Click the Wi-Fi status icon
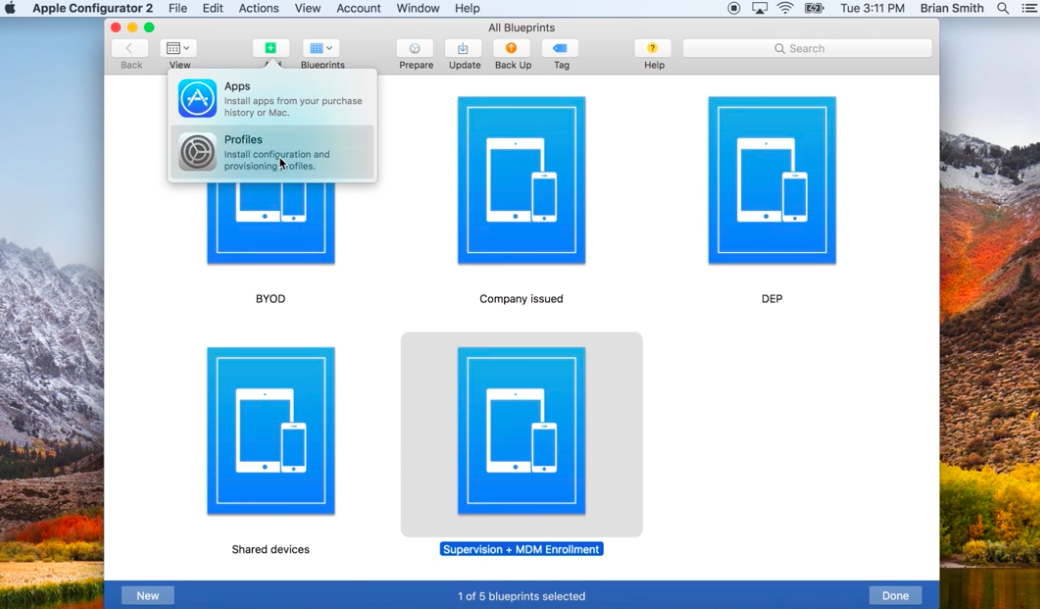The image size is (1040, 609). [x=785, y=8]
